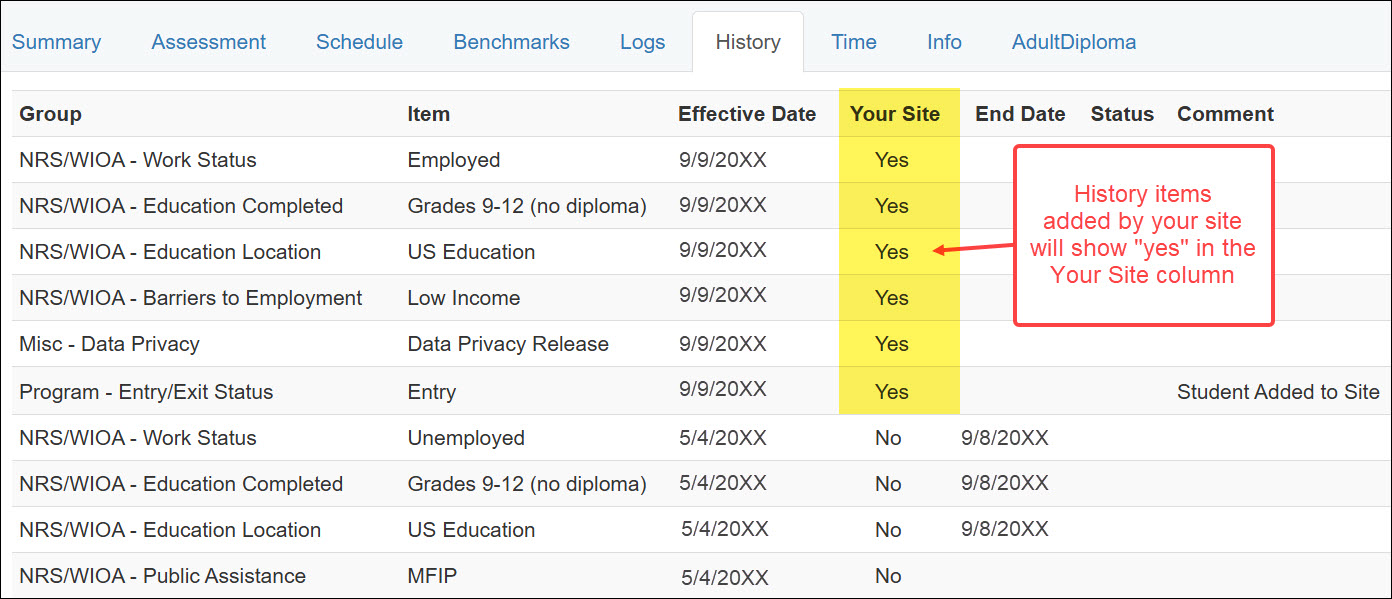Select the currently active History tab
The width and height of the screenshot is (1392, 599).
[x=747, y=42]
